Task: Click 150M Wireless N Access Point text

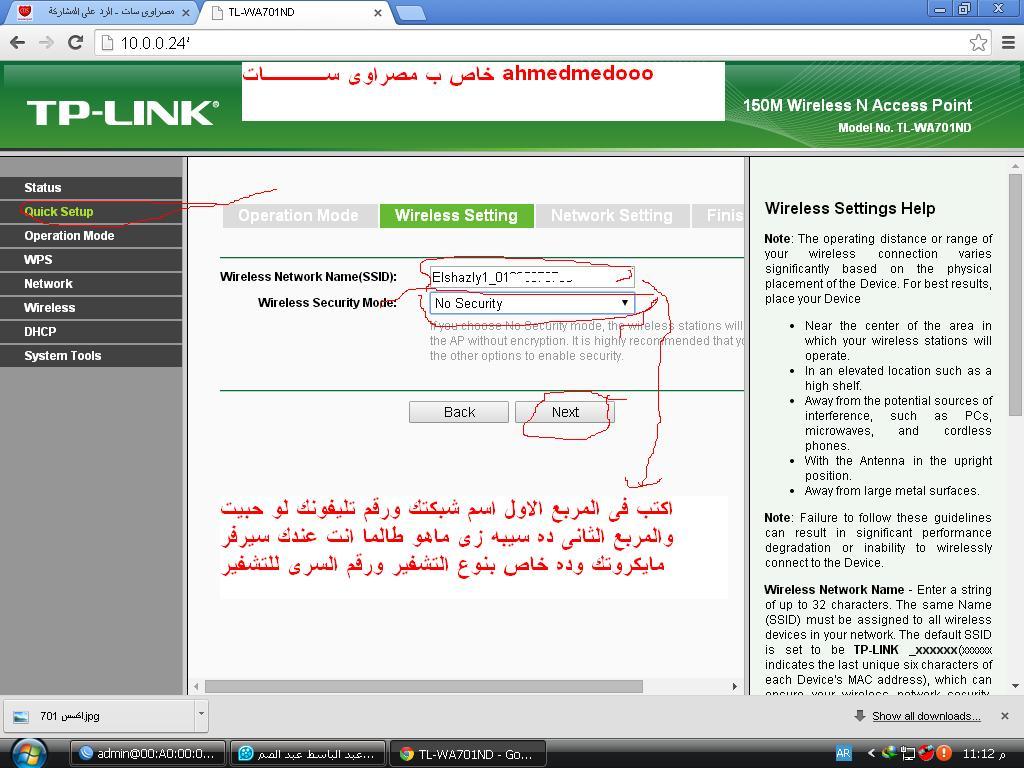Action: point(857,105)
